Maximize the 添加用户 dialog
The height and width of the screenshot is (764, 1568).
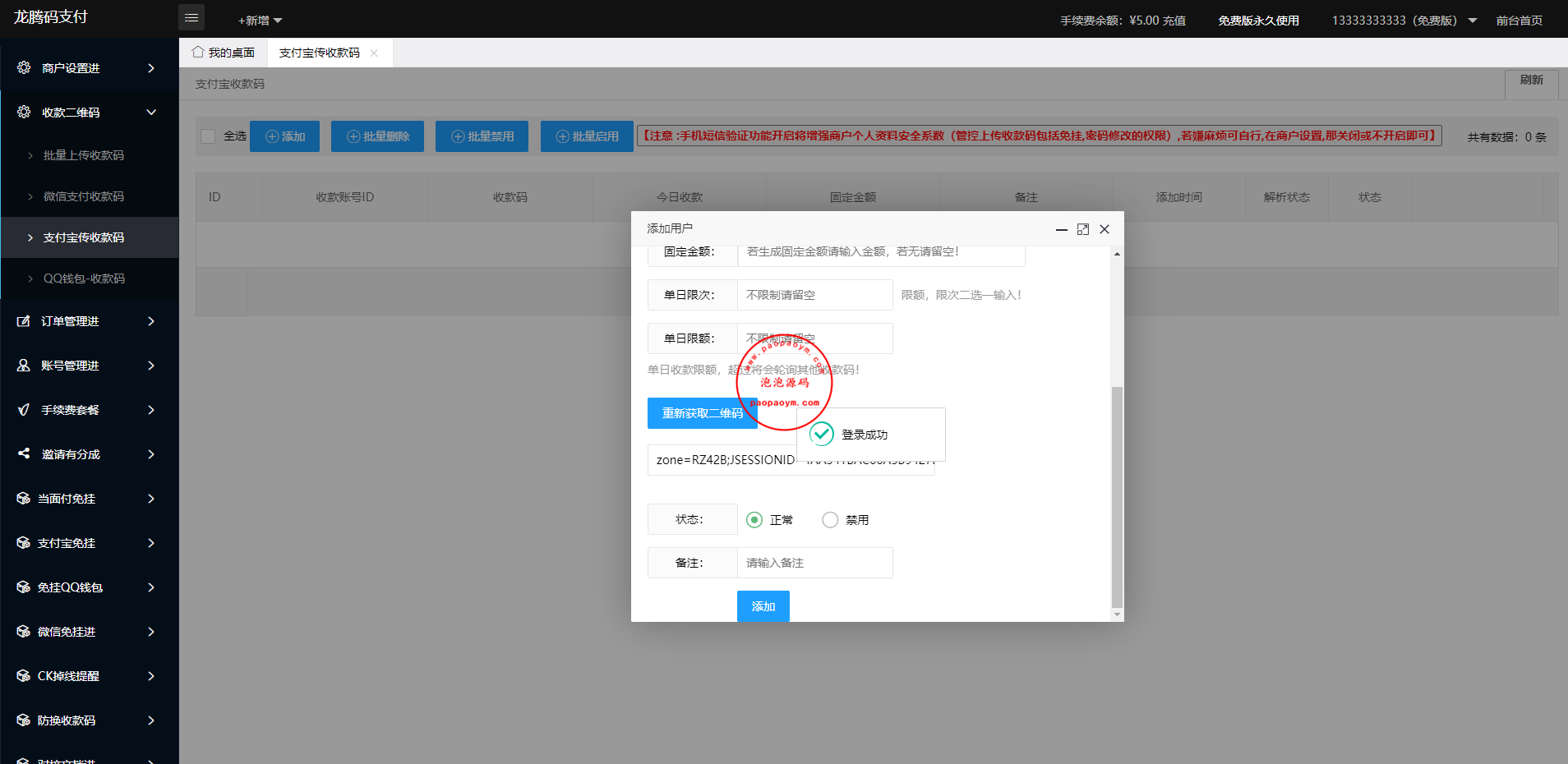(x=1083, y=229)
